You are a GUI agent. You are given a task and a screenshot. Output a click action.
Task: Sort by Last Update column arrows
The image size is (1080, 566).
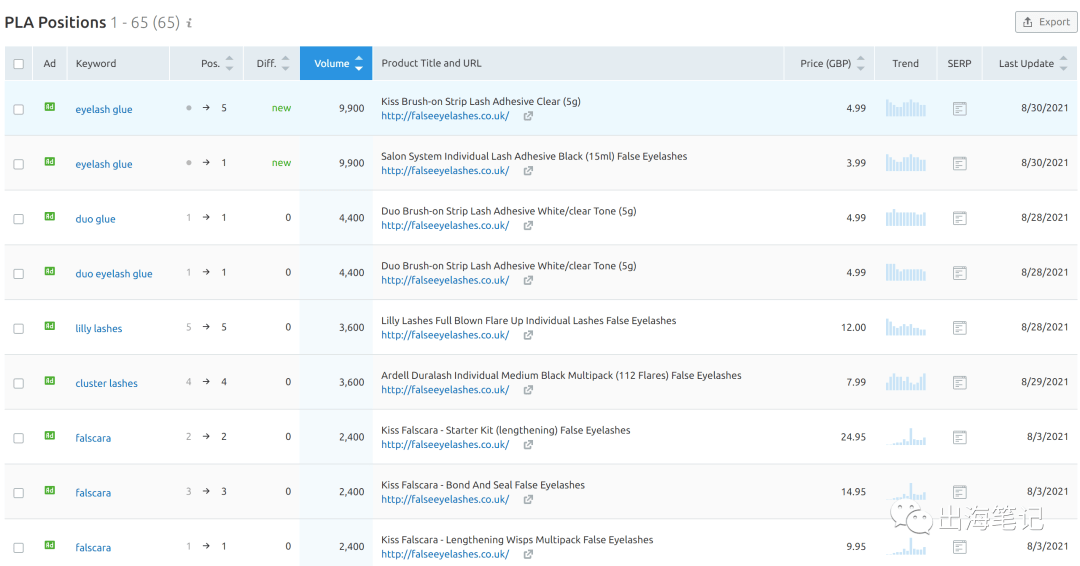point(1063,63)
